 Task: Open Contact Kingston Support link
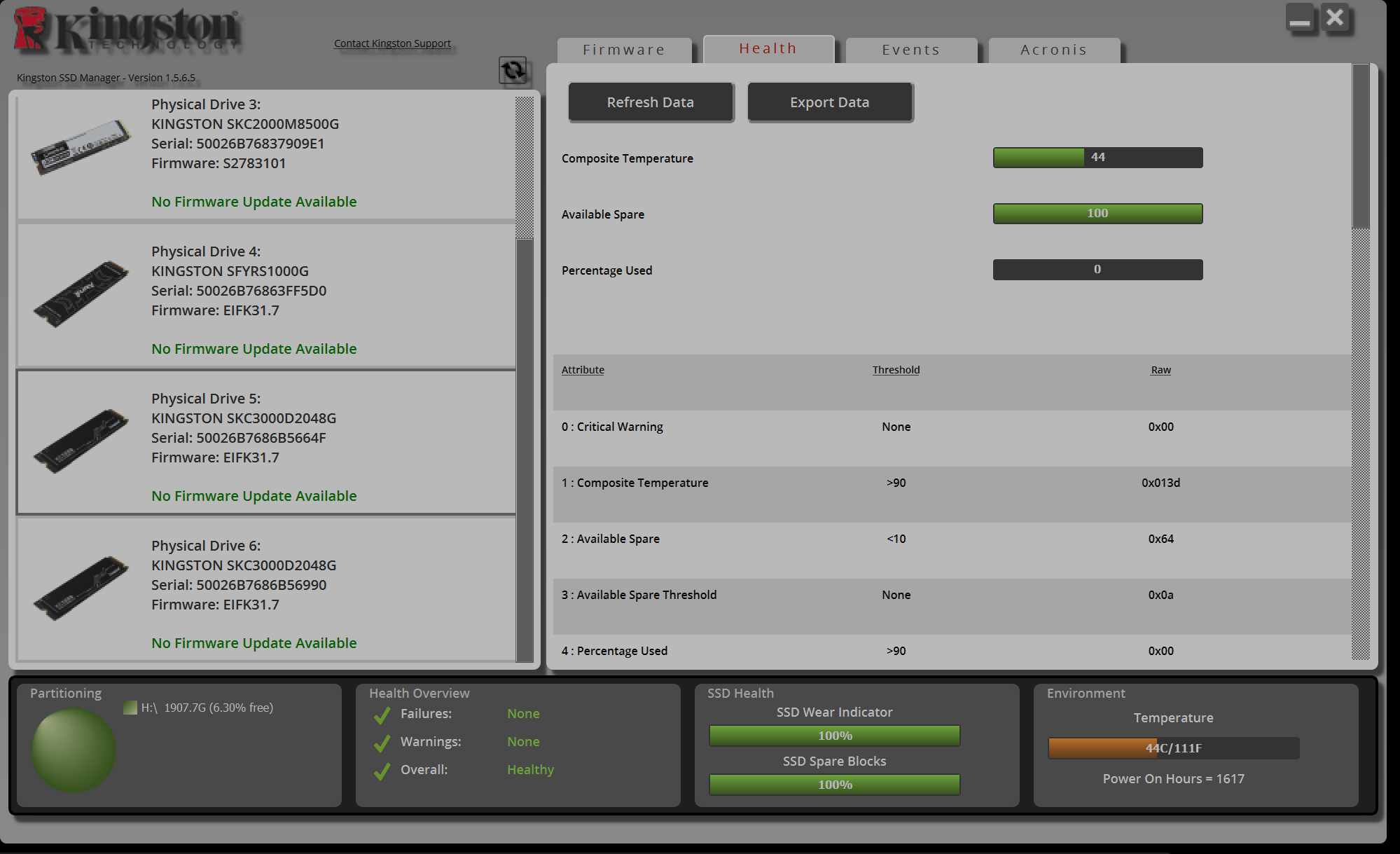[x=392, y=43]
